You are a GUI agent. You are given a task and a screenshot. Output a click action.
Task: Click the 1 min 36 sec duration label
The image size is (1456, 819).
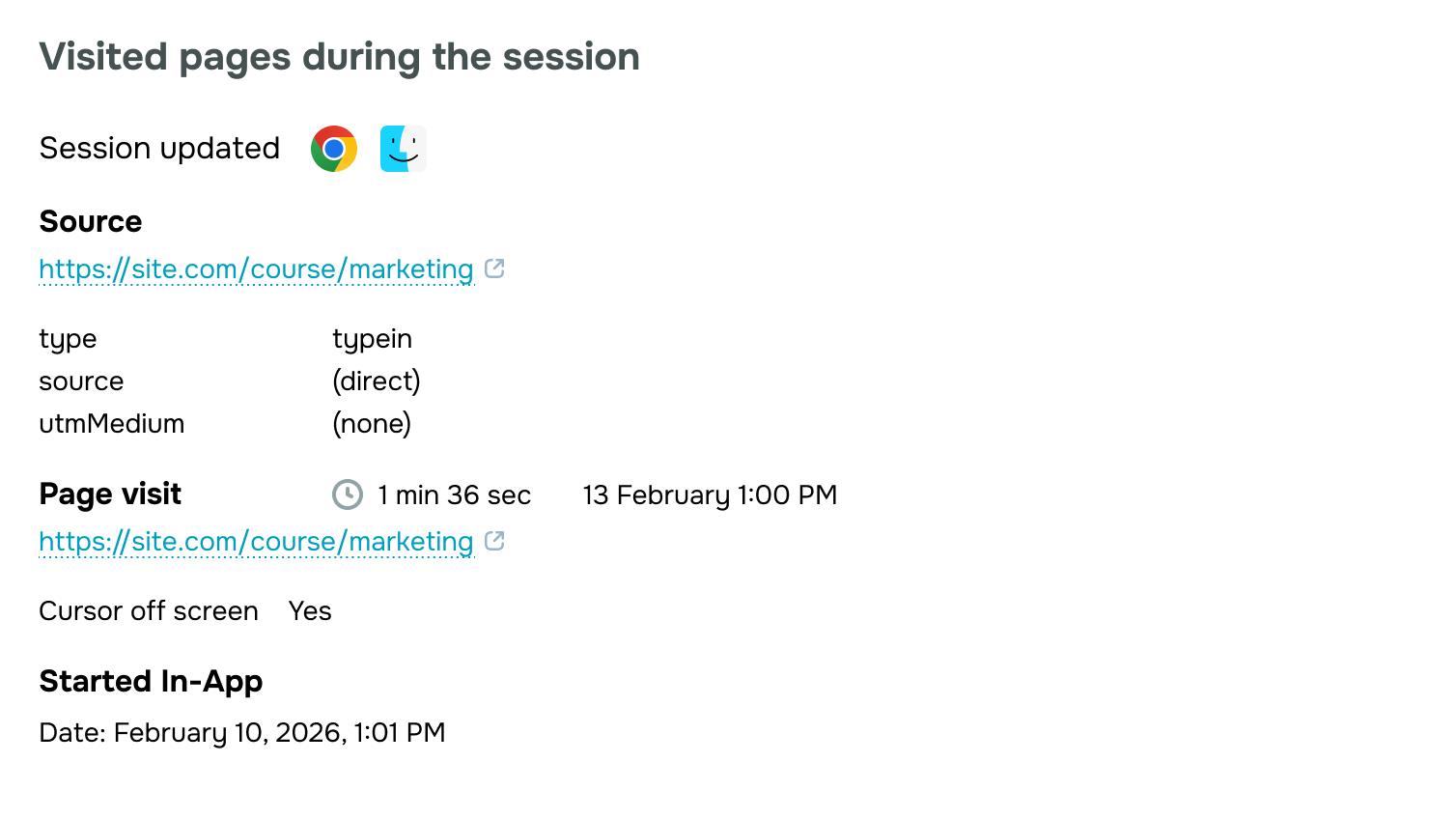coord(453,494)
